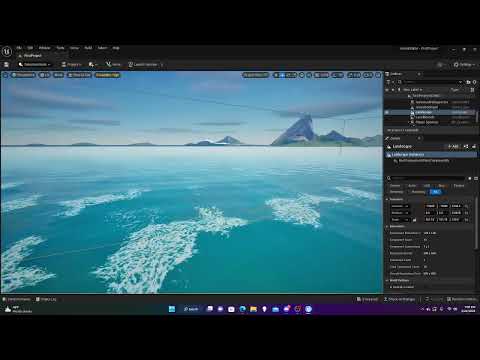Toggle the grid snap setting in viewport
This screenshot has height=360, width=480.
tap(321, 75)
